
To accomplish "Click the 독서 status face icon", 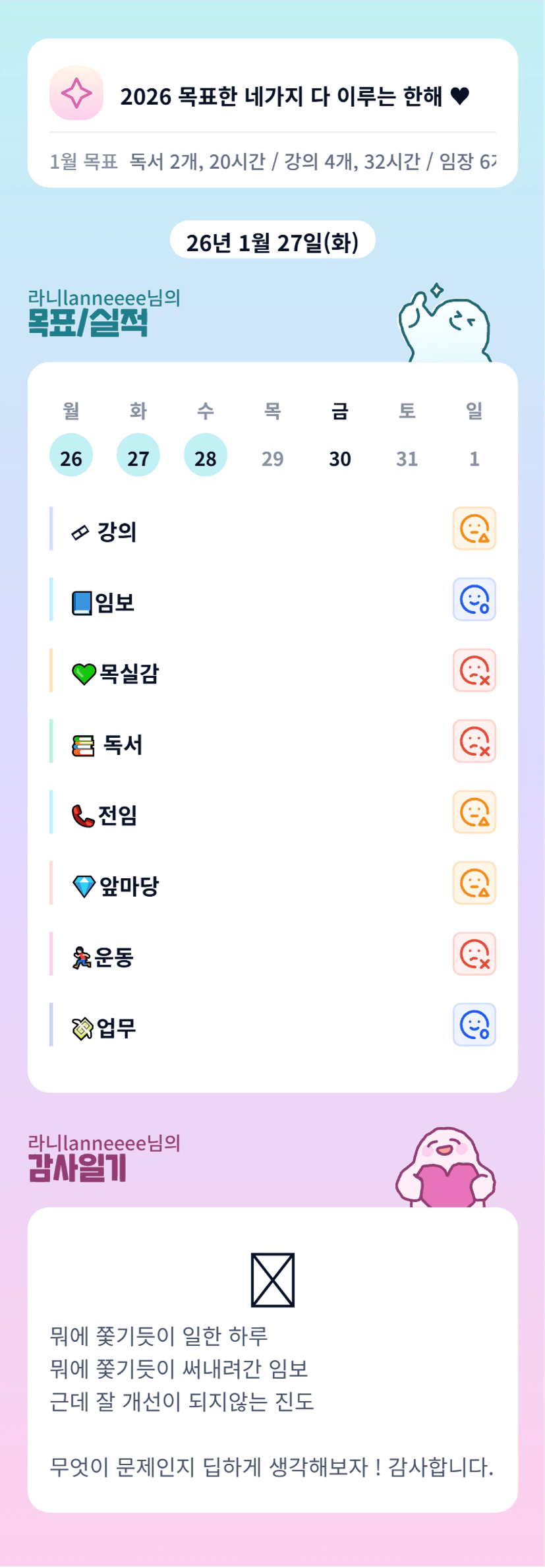I will pyautogui.click(x=474, y=741).
